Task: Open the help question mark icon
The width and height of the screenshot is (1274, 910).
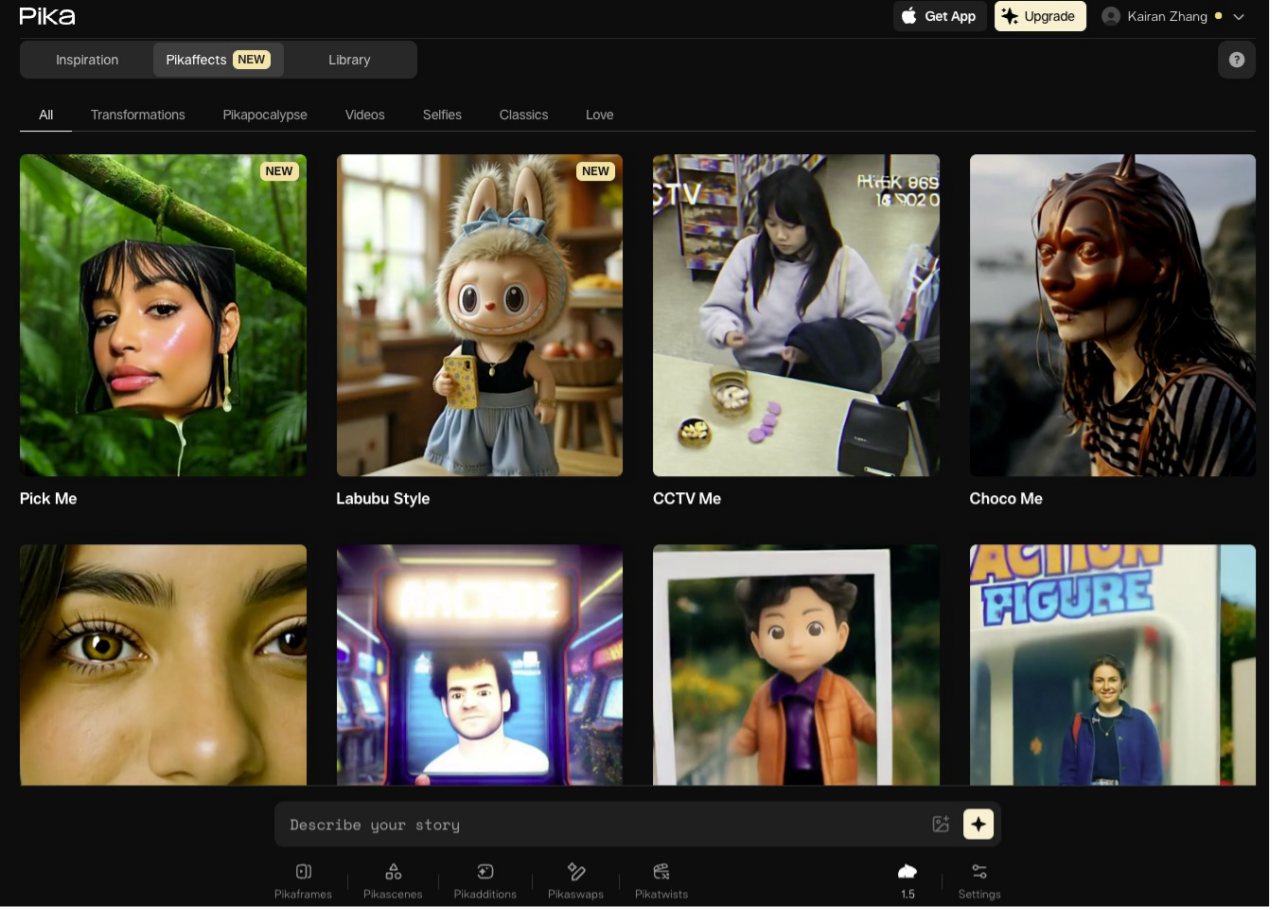Action: [x=1236, y=60]
